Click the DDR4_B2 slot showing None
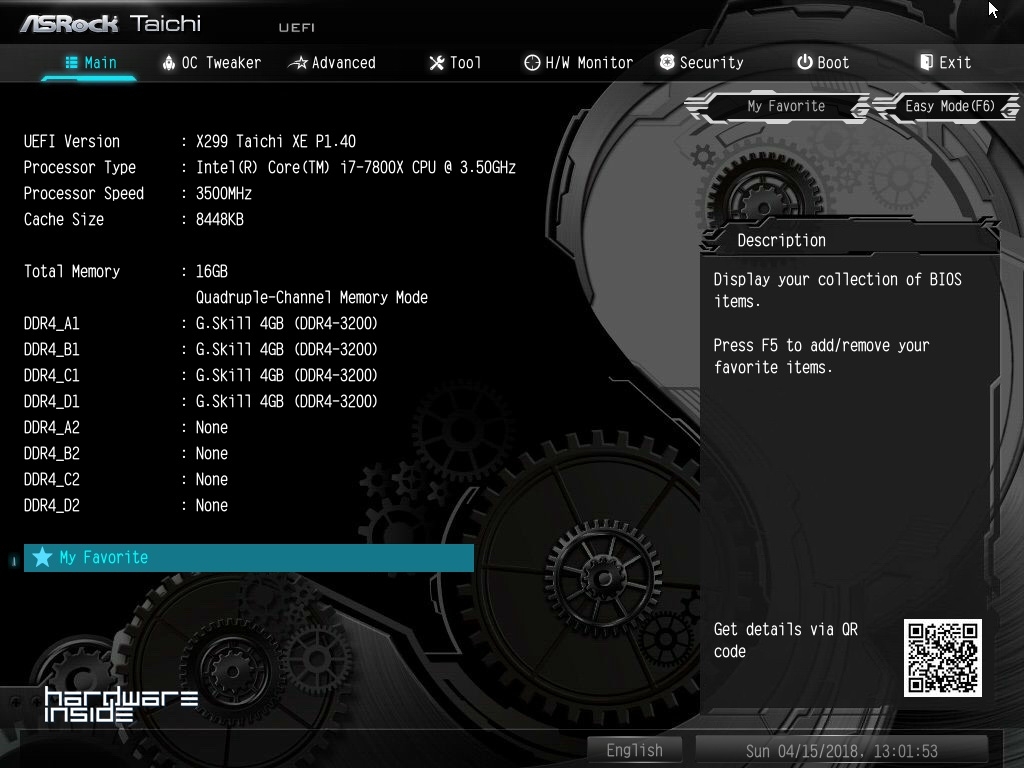The image size is (1024, 768). tap(125, 454)
